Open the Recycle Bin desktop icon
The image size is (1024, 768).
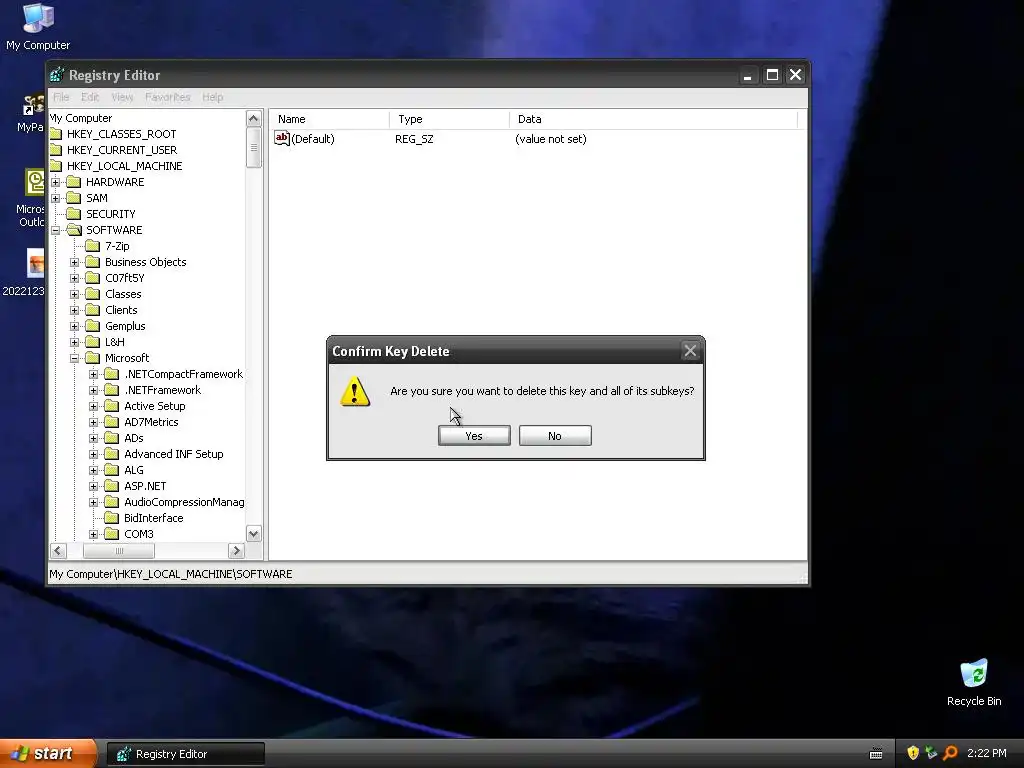pyautogui.click(x=974, y=682)
